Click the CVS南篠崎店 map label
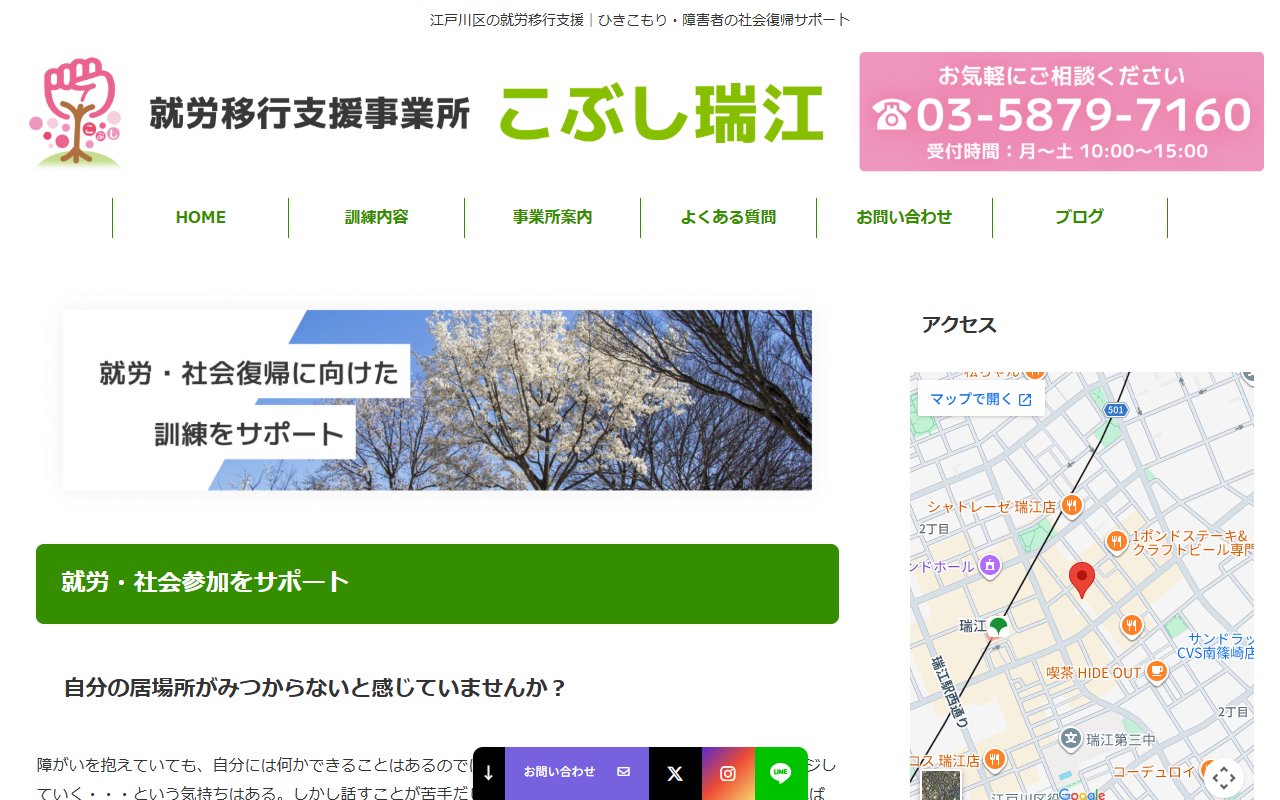 [1215, 652]
